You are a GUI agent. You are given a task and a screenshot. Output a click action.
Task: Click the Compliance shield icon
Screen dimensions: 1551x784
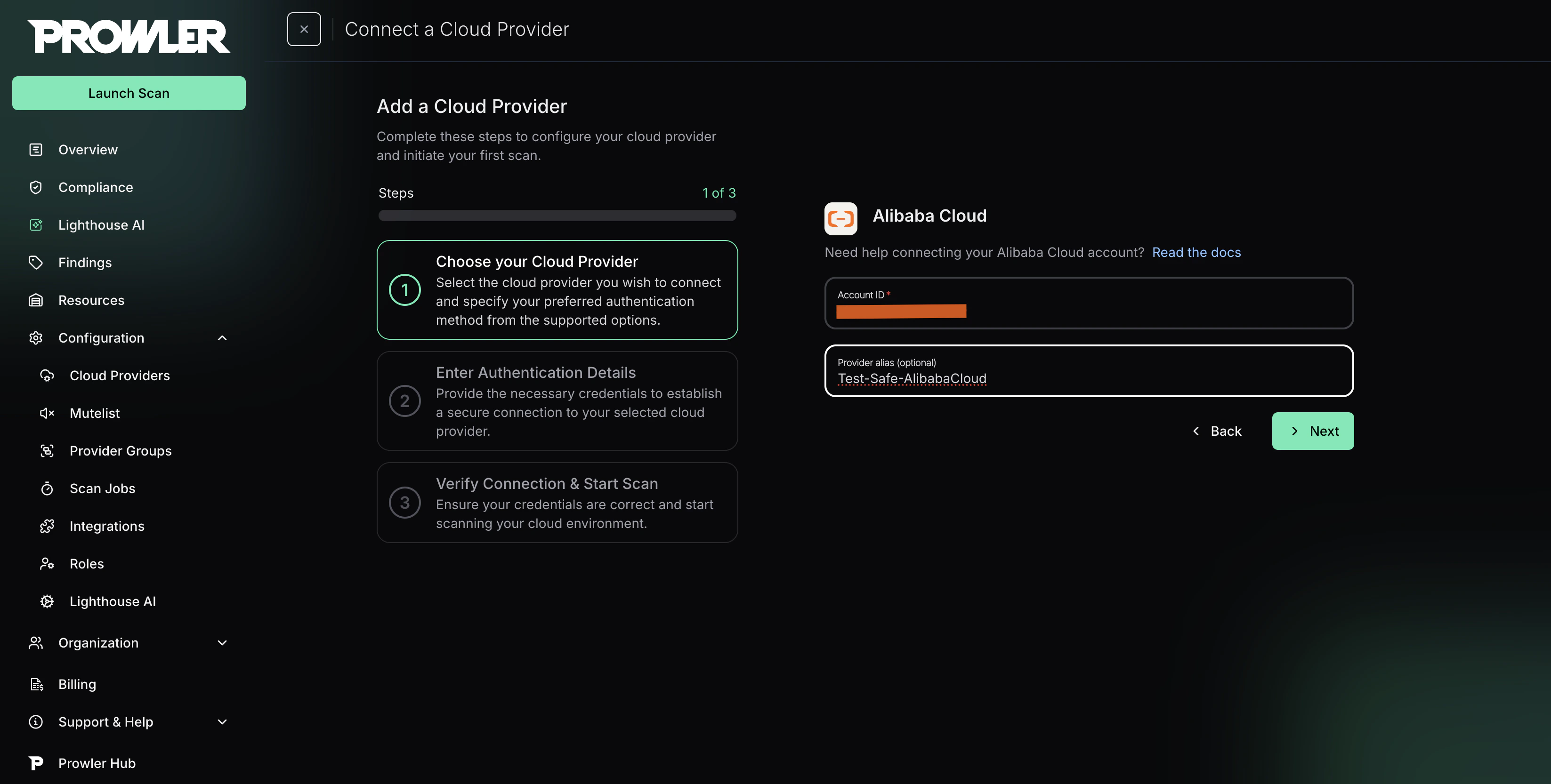tap(36, 187)
